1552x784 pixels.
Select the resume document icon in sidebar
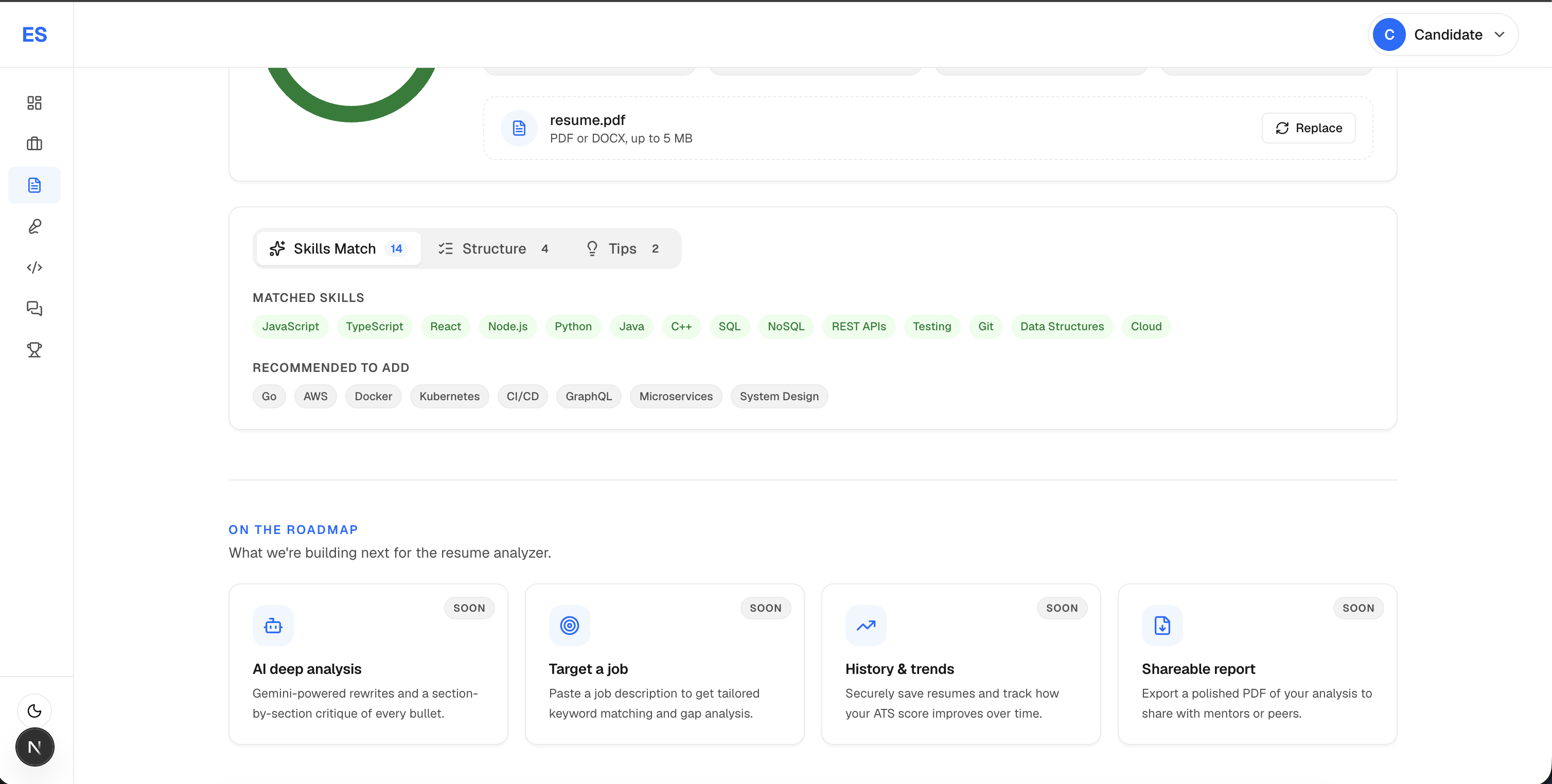[x=34, y=185]
